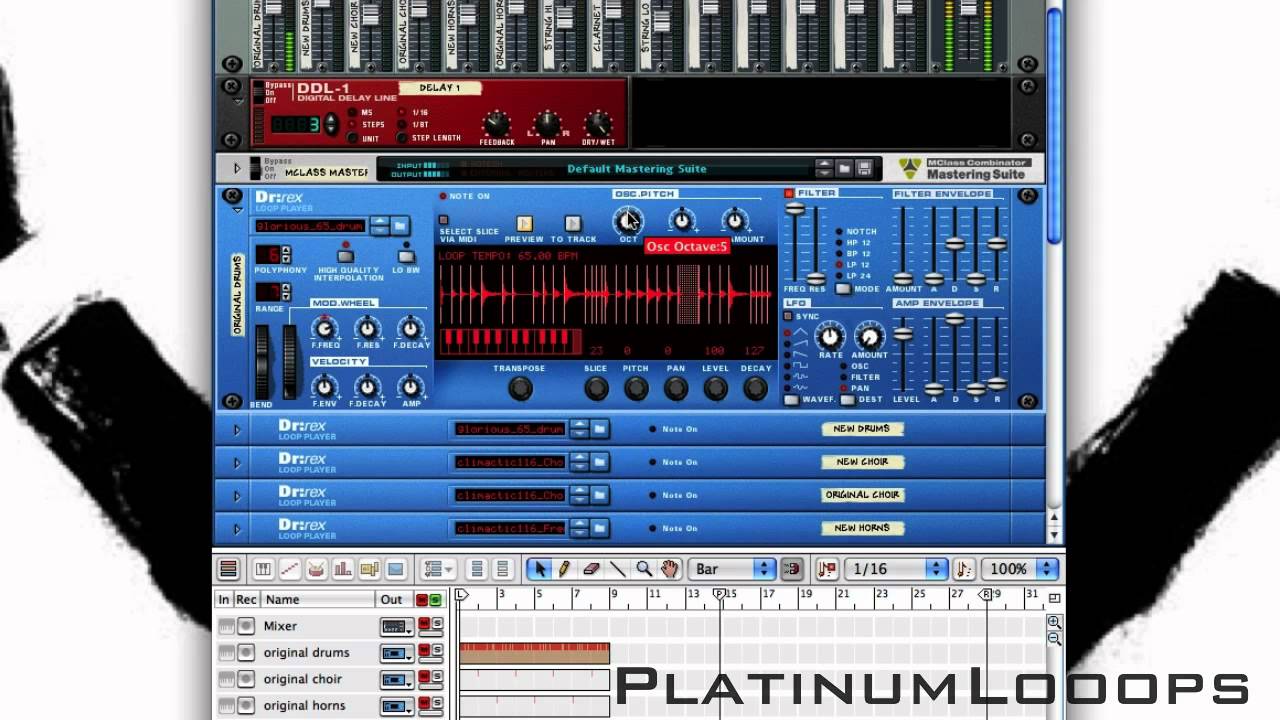The width and height of the screenshot is (1280, 720).
Task: Select the Pencil tool
Action: (564, 569)
